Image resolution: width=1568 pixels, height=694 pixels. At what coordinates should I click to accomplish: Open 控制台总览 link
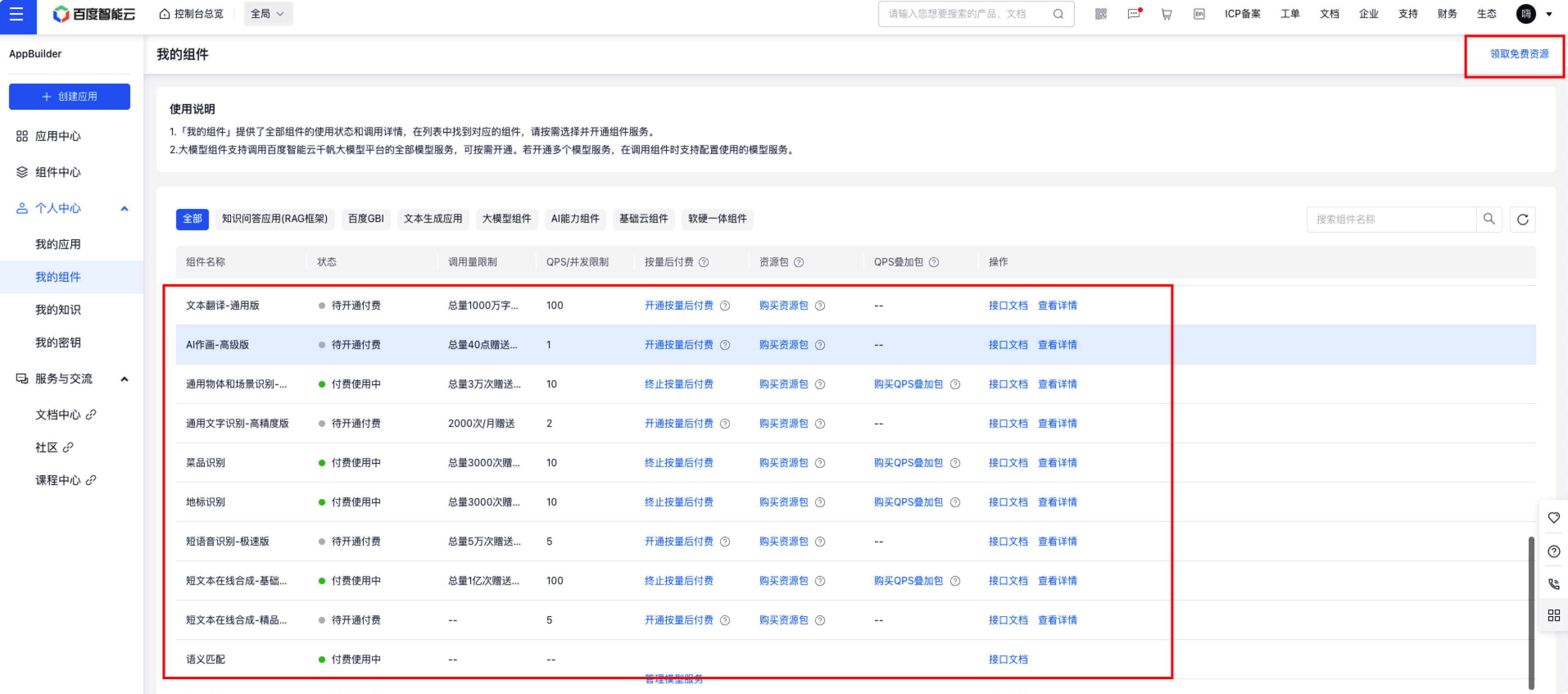[x=191, y=14]
